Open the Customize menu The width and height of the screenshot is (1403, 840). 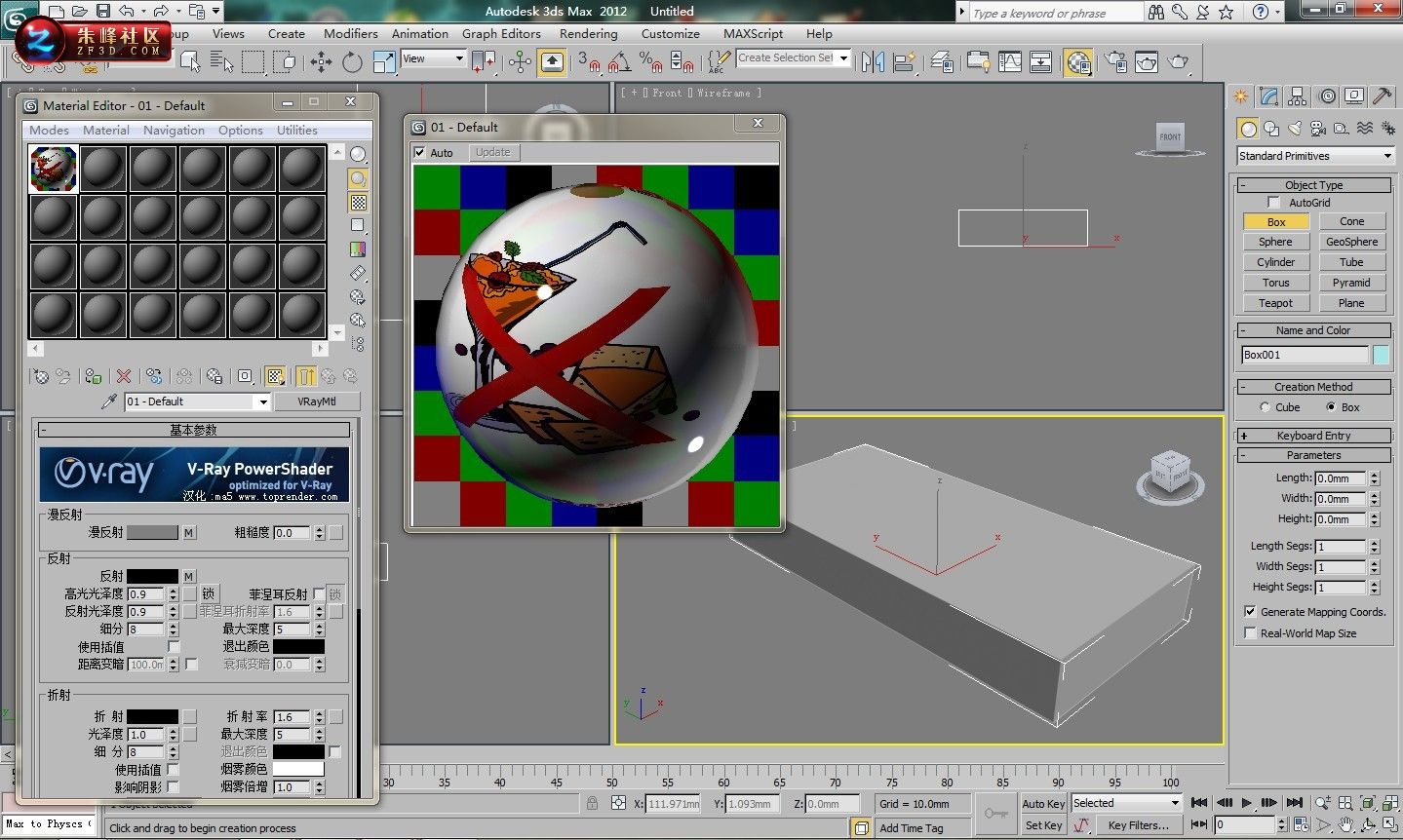coord(670,33)
